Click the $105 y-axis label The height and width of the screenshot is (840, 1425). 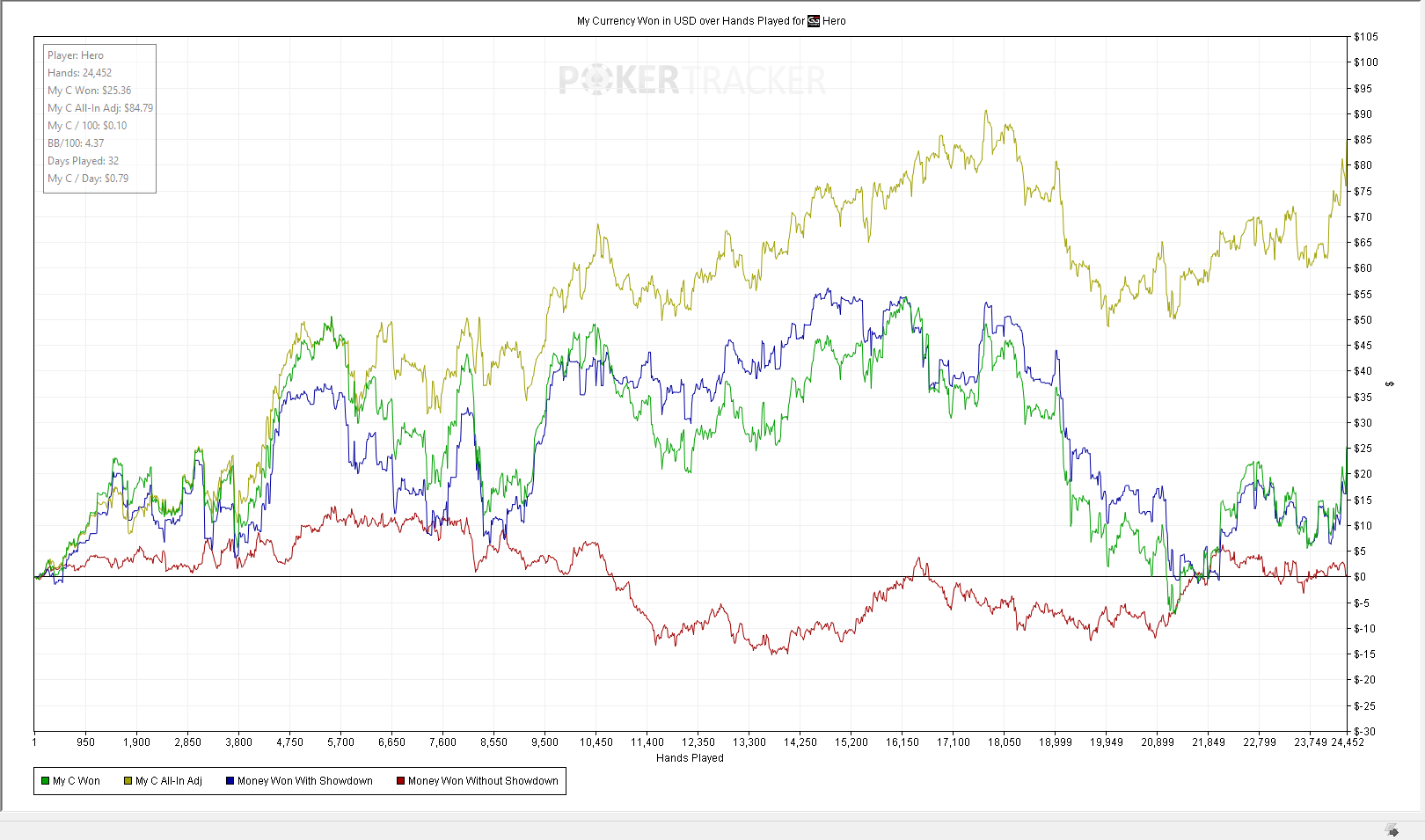pyautogui.click(x=1366, y=37)
